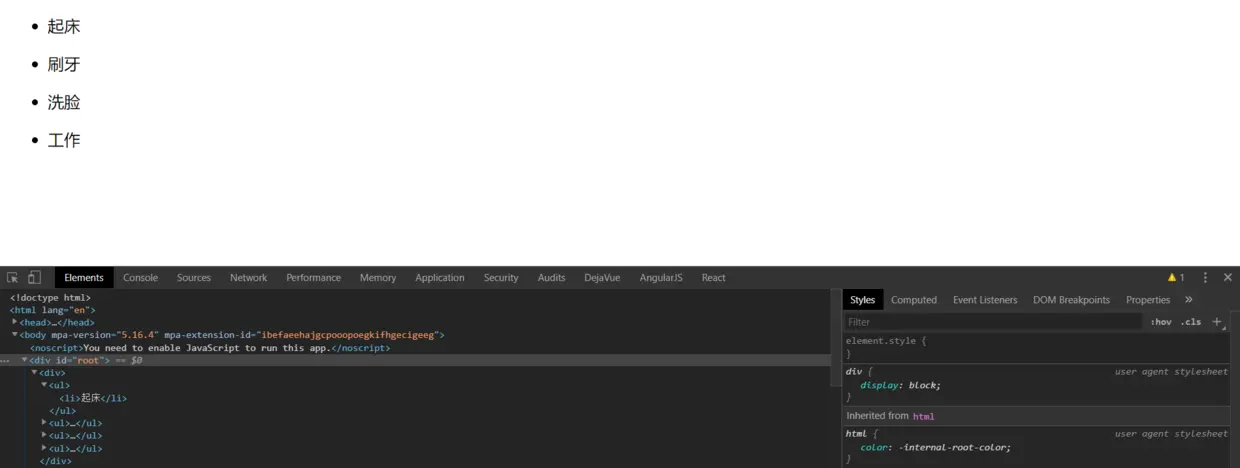
Task: Open the Memory tab
Action: (378, 278)
